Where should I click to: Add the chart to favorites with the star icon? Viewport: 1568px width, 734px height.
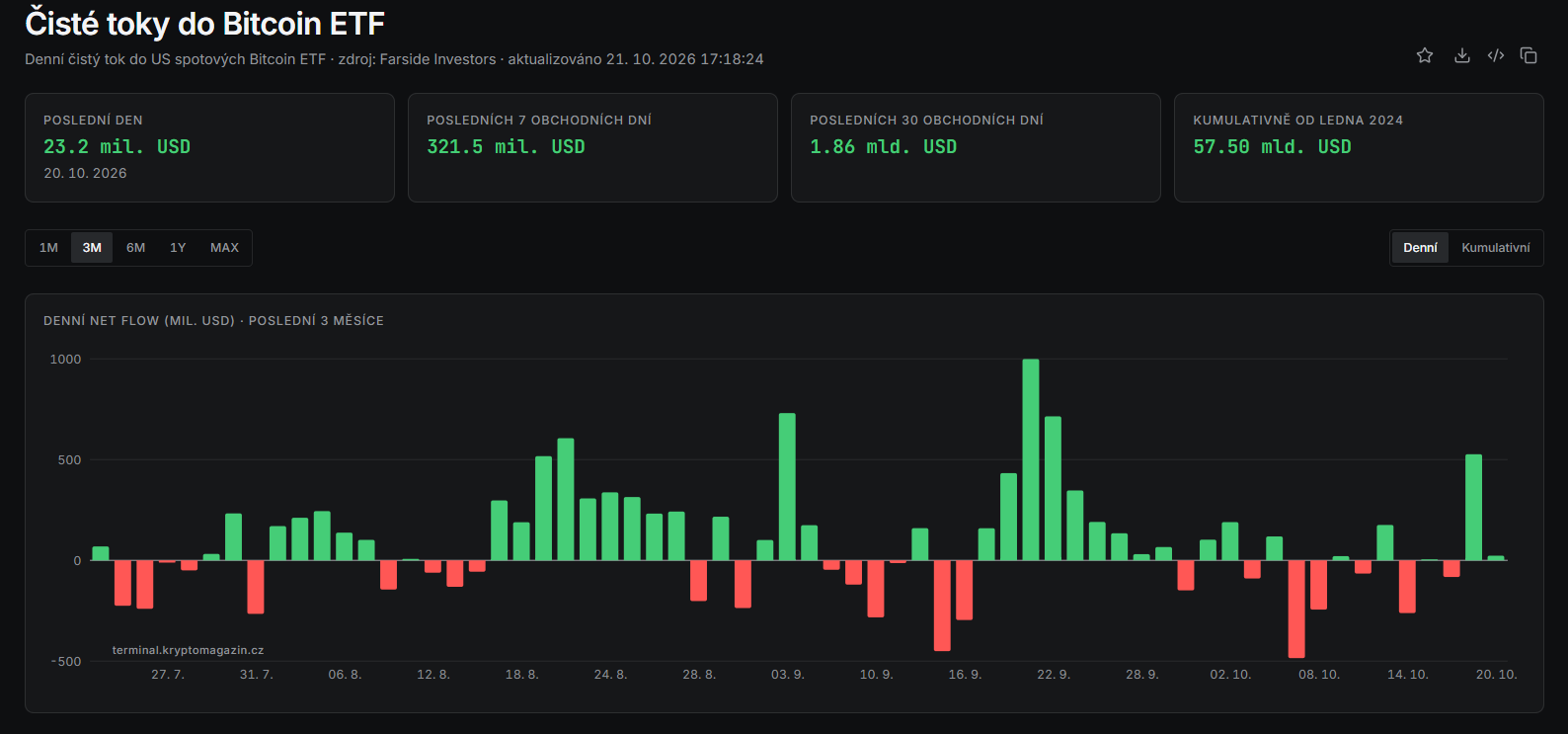point(1425,55)
